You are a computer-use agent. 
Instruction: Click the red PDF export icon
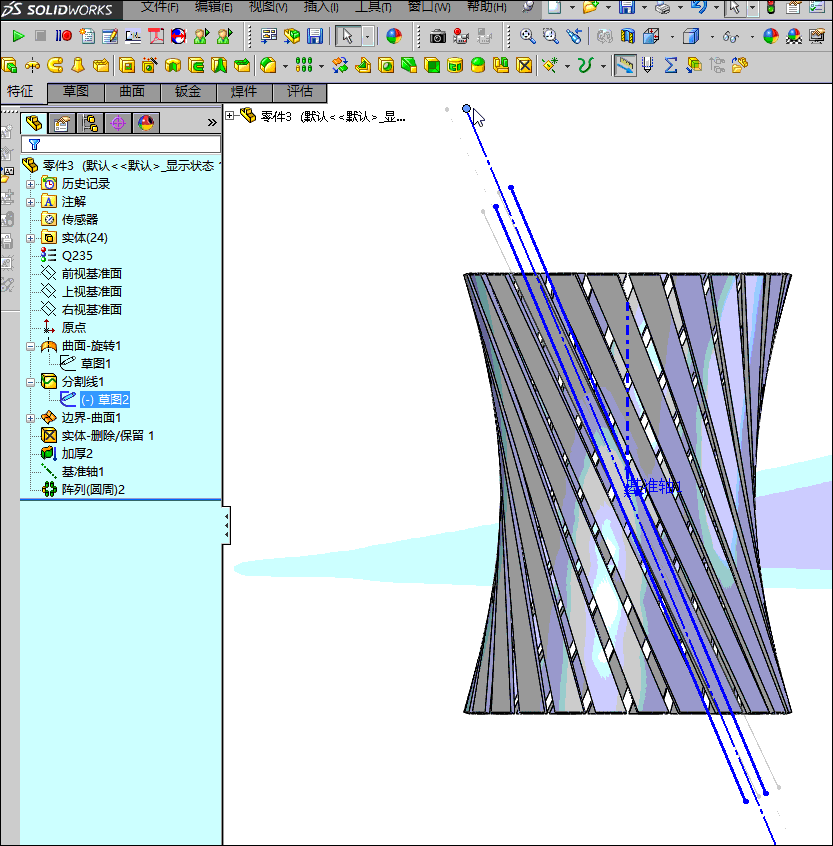[x=156, y=36]
